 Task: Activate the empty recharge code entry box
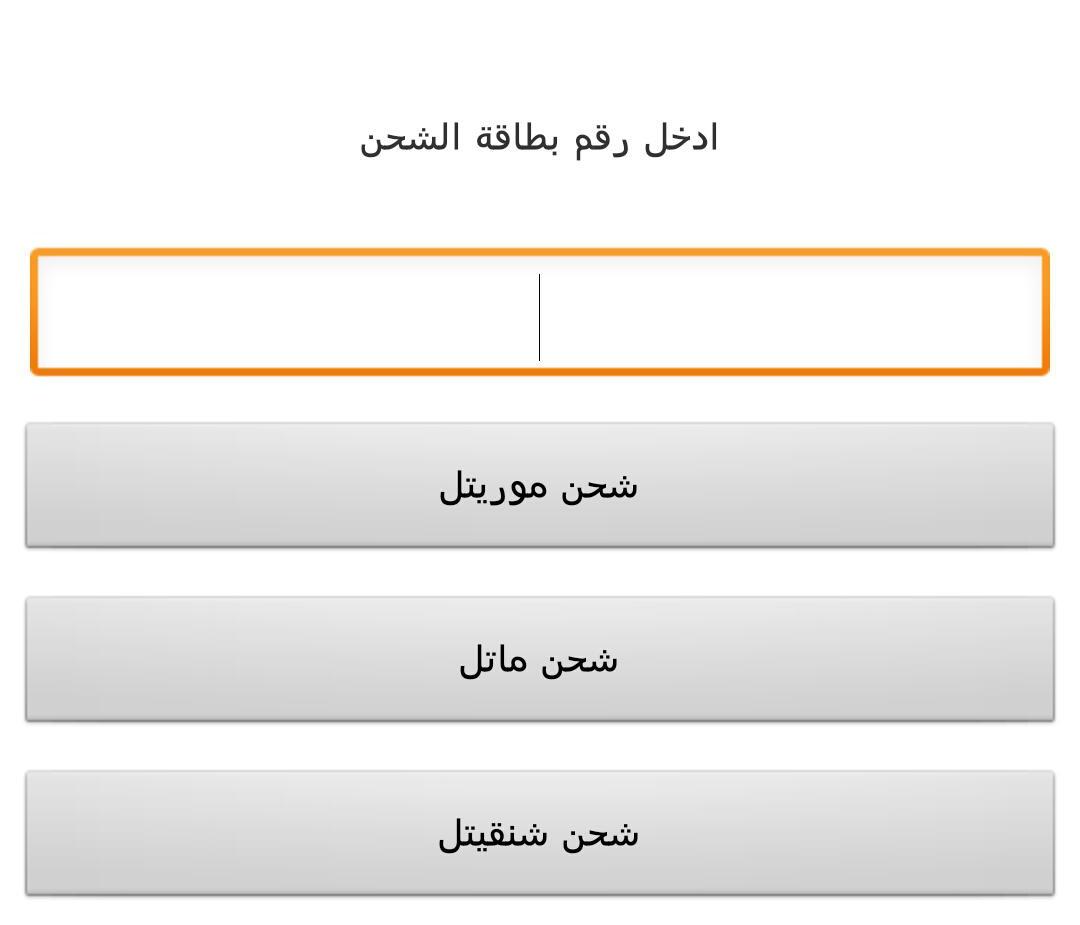pos(540,312)
